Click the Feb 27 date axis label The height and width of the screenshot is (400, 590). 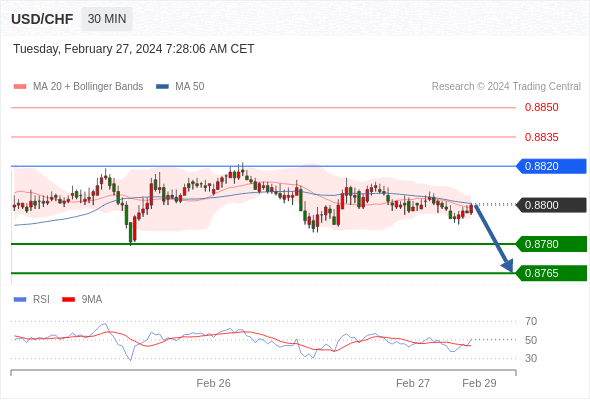tap(413, 383)
